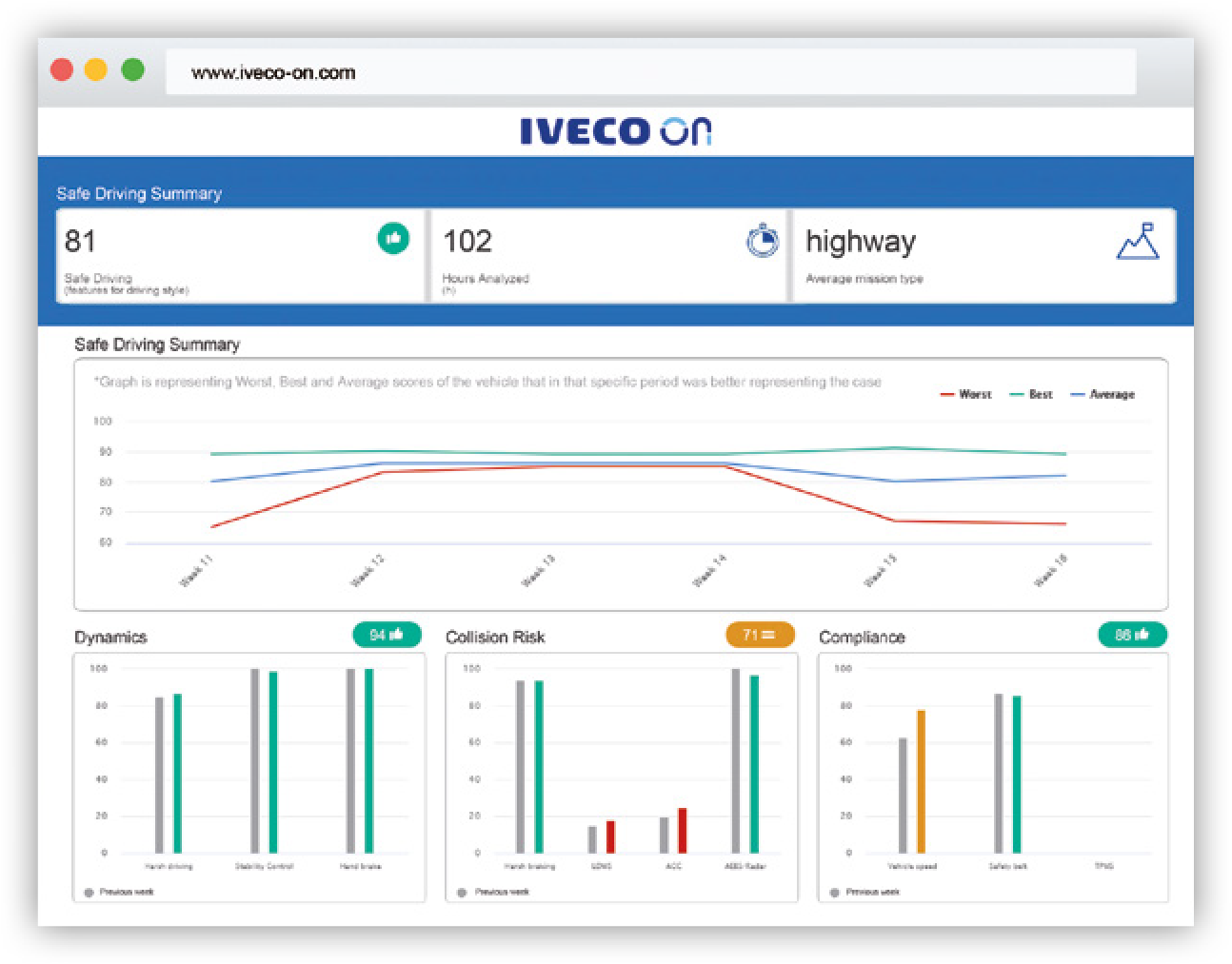The image size is (1232, 964).
Task: Click the green macOS maximize dot
Action: [x=133, y=70]
